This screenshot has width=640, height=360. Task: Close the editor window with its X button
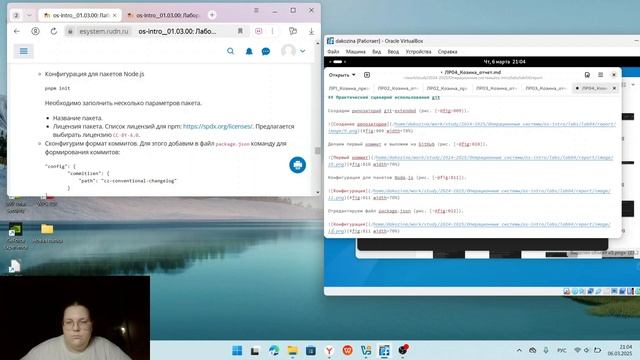(x=613, y=75)
